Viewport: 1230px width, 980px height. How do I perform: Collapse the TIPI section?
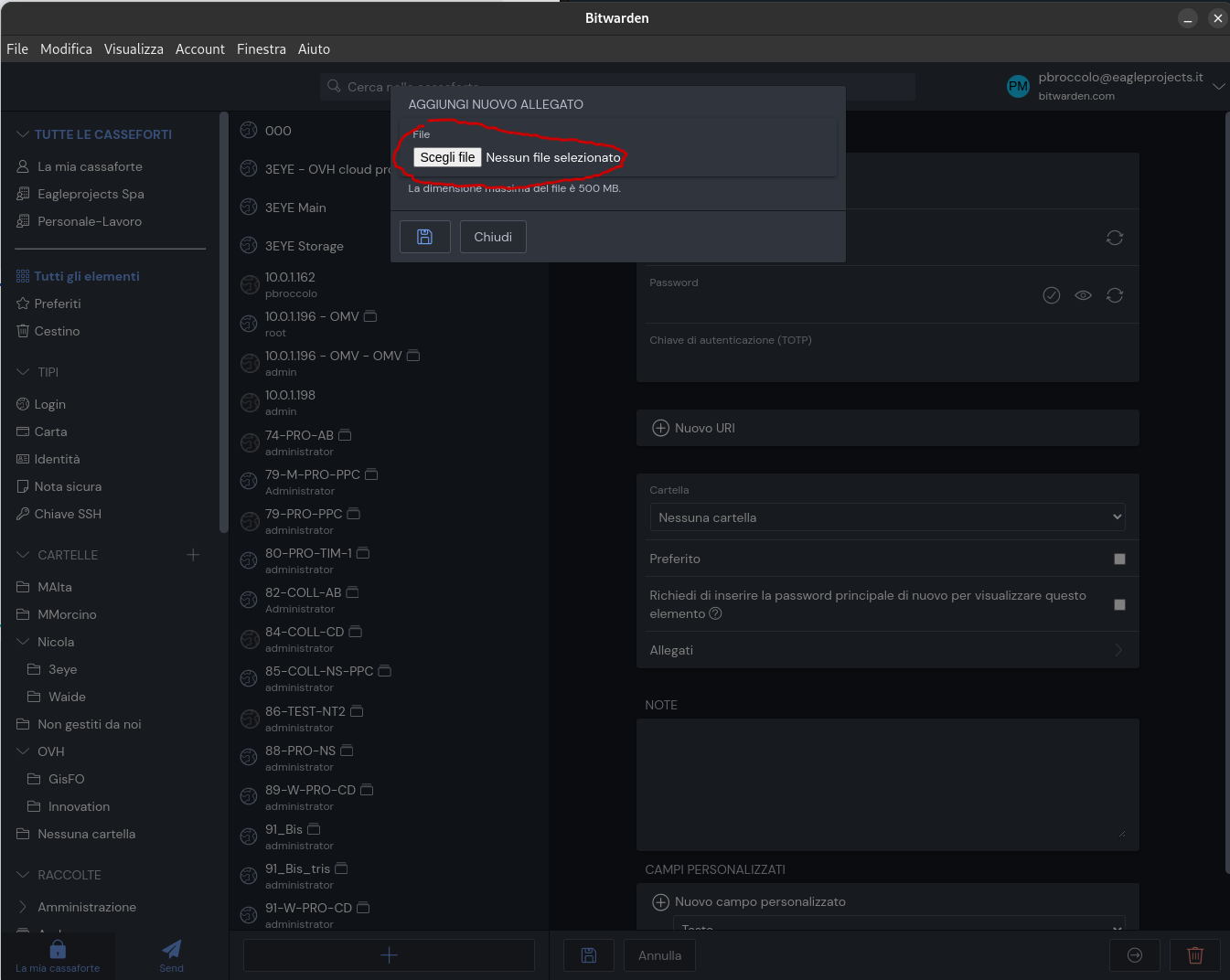click(24, 372)
